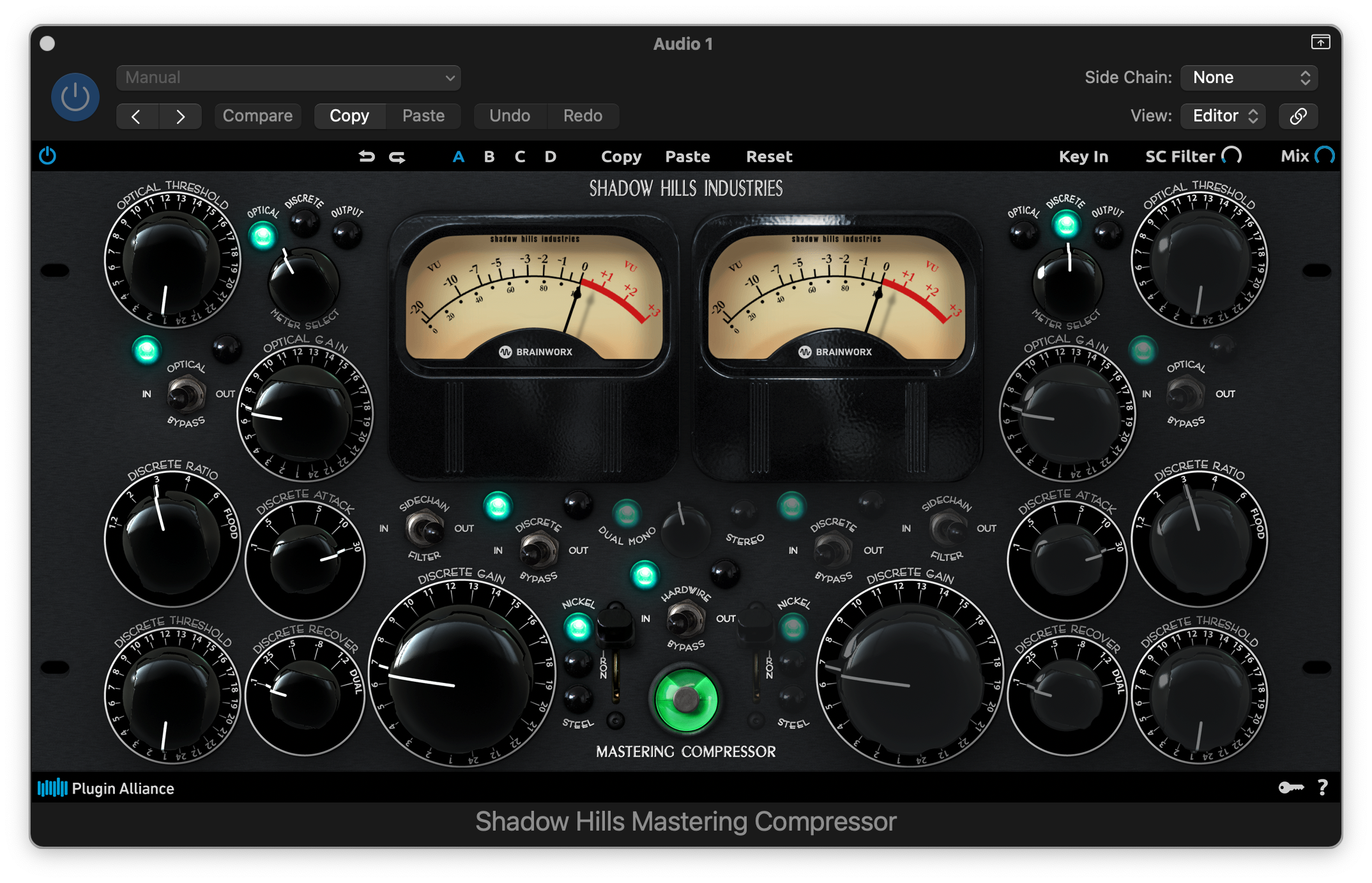Image resolution: width=1372 pixels, height=883 pixels.
Task: Click the Reset button in the plugin toolbar
Action: click(768, 157)
